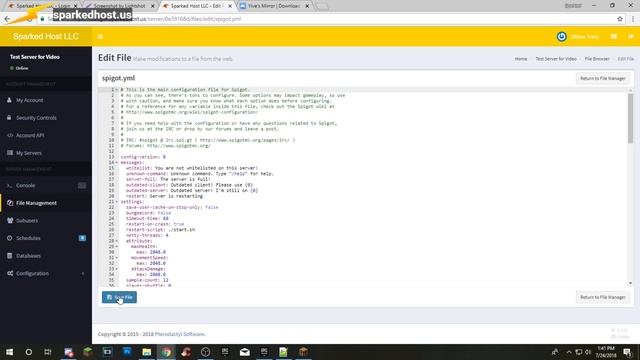Click the Schedules clock icon
This screenshot has width=640, height=360.
10,238
